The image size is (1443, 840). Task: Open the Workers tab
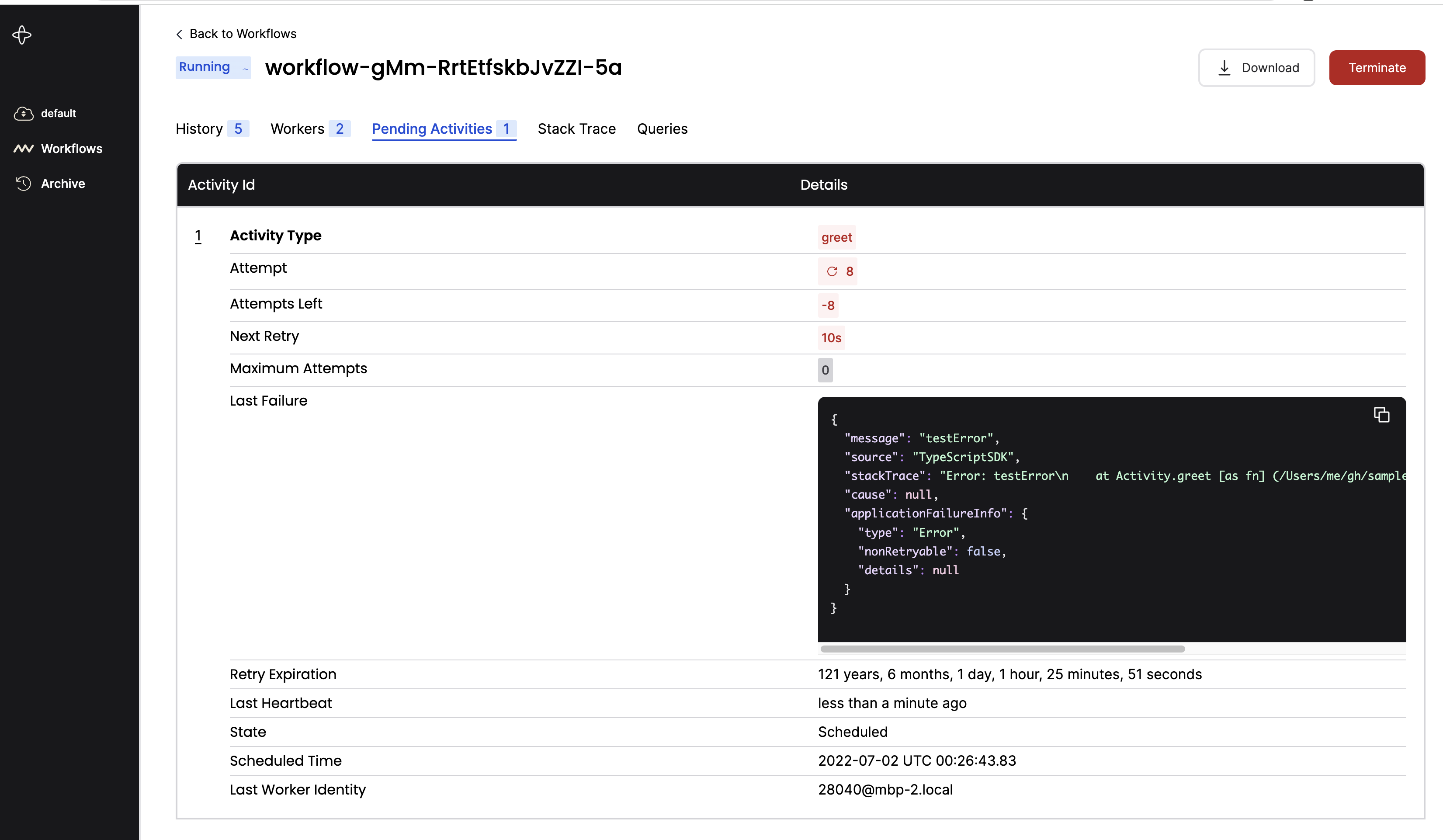pyautogui.click(x=298, y=129)
